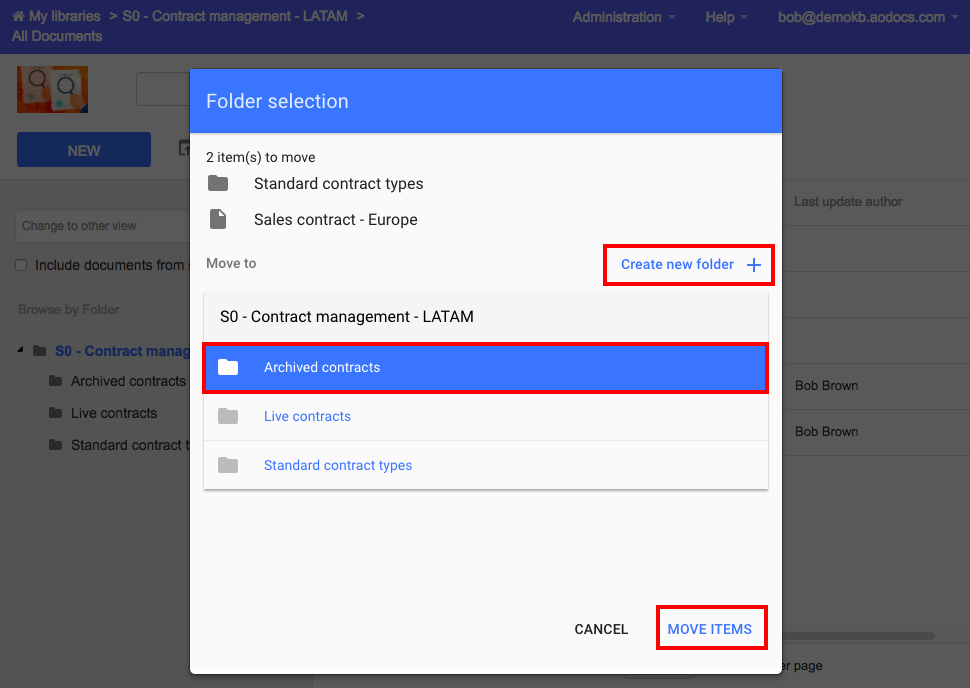Open the Administration dropdown menu
970x688 pixels.
[623, 17]
